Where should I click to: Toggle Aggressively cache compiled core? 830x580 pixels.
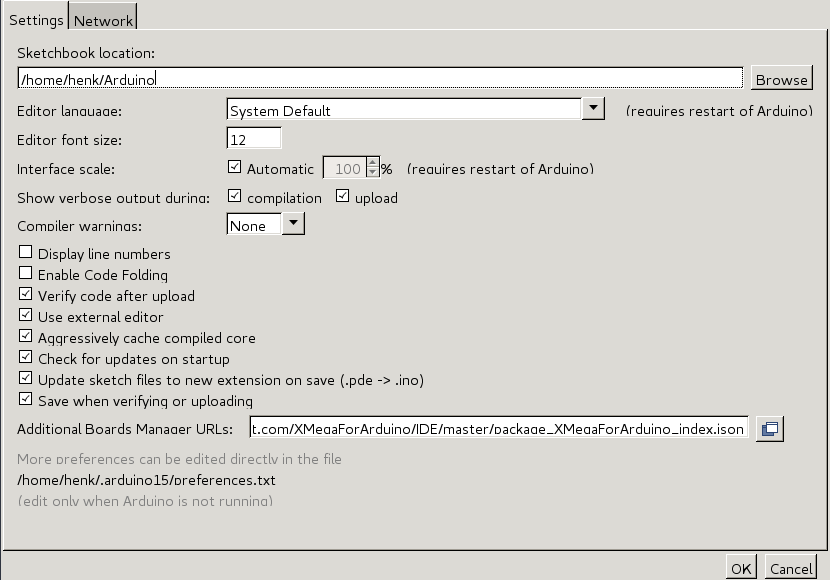coord(25,336)
